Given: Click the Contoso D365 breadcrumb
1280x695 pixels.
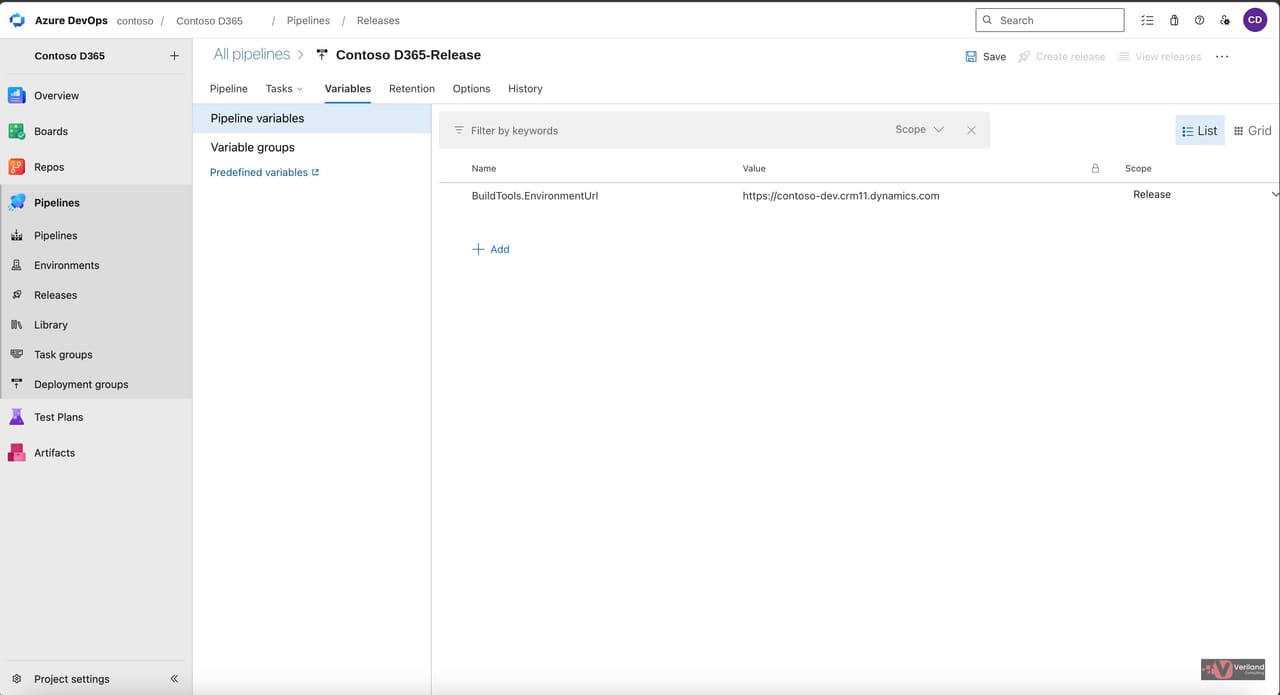Looking at the screenshot, I should [209, 20].
